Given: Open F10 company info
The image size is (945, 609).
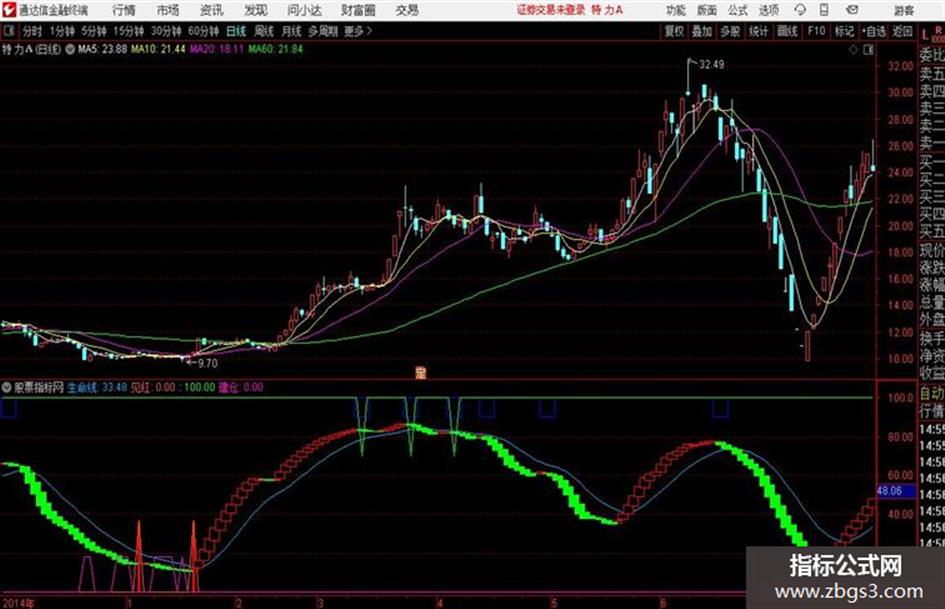Looking at the screenshot, I should [816, 31].
